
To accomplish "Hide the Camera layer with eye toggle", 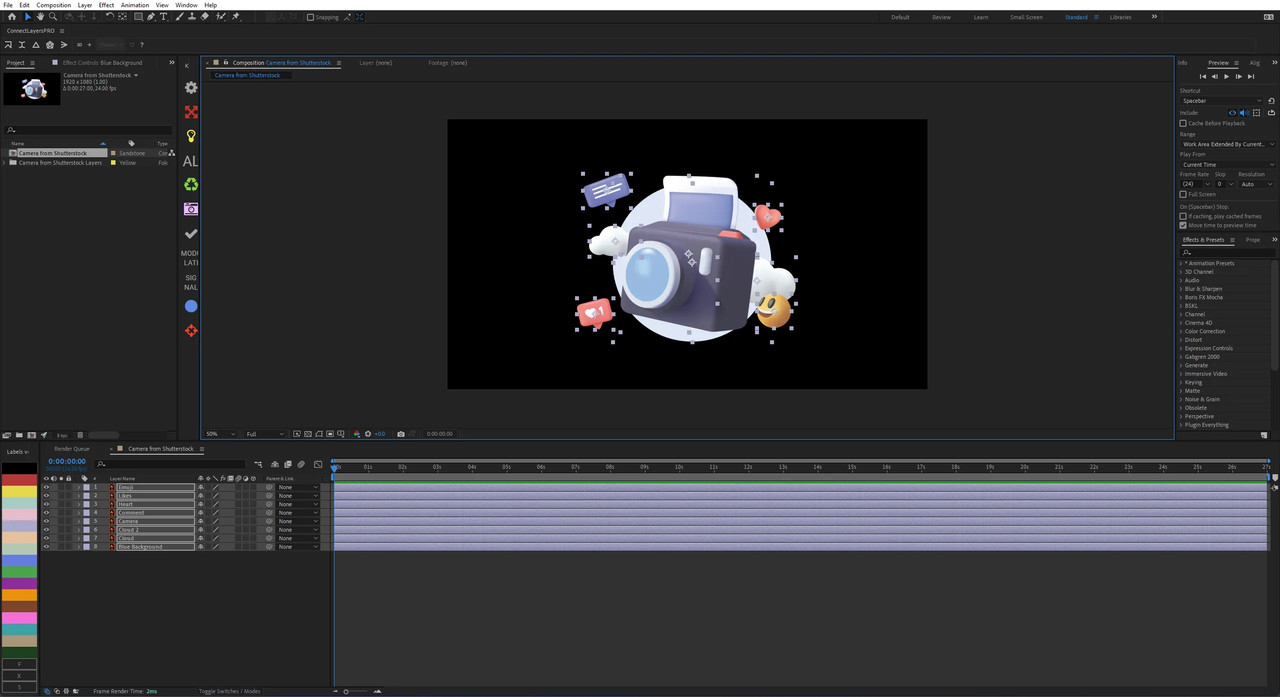I will [x=45, y=521].
